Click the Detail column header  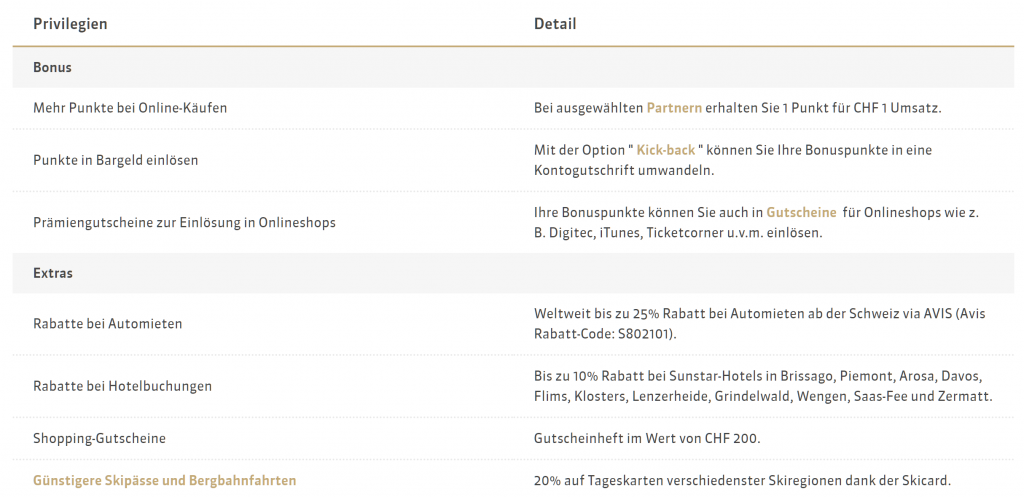[555, 24]
